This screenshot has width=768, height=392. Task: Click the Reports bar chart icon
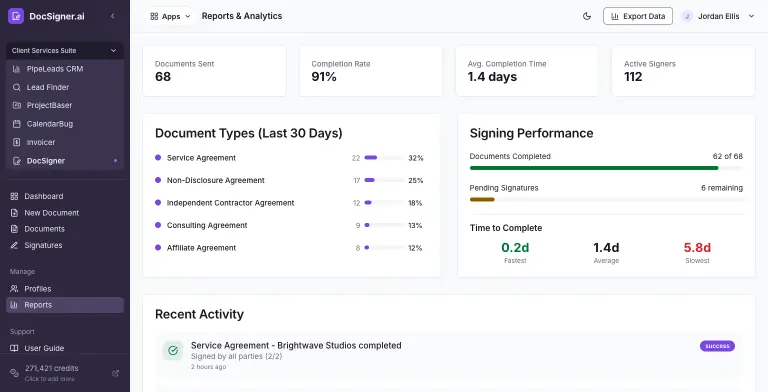click(x=14, y=305)
